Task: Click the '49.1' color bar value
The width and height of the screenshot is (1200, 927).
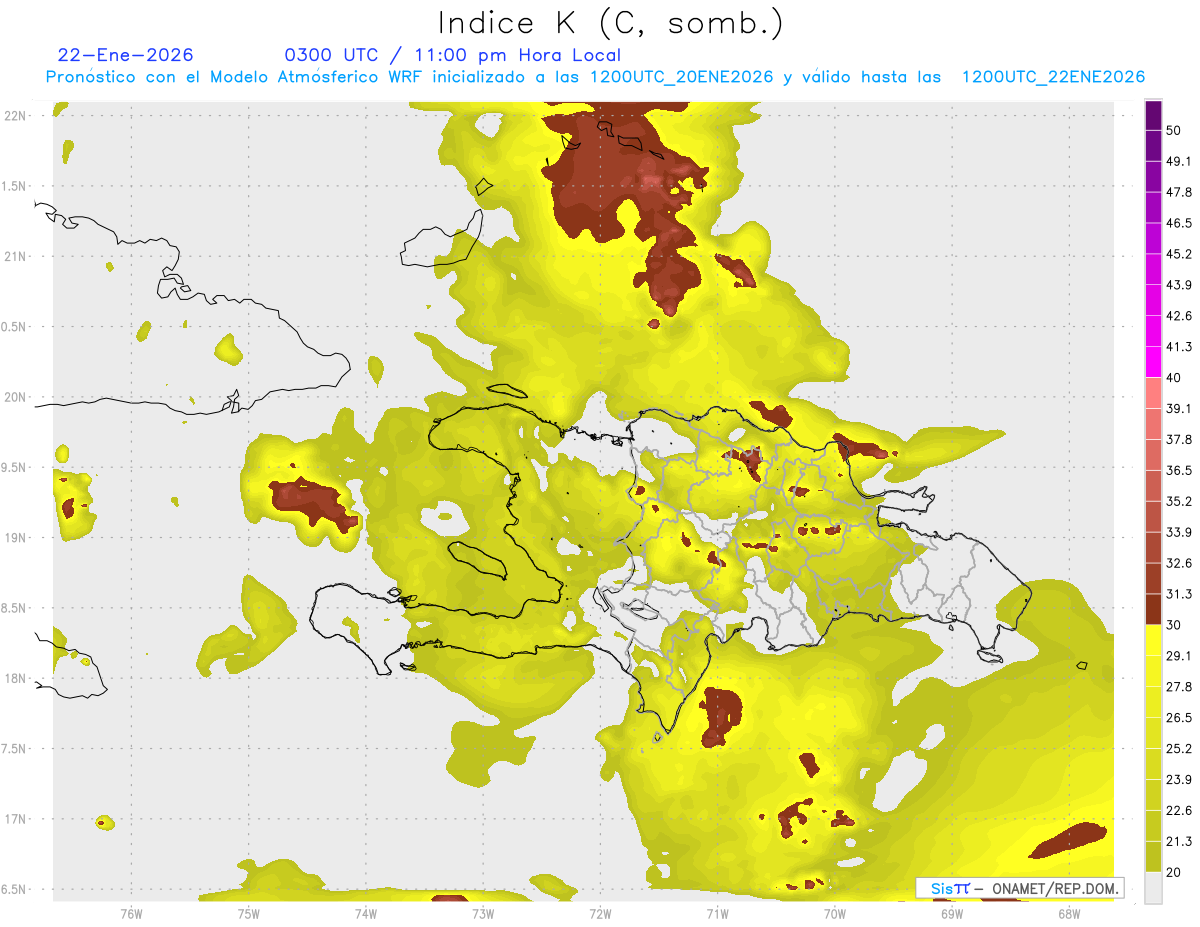Action: pos(1179,161)
